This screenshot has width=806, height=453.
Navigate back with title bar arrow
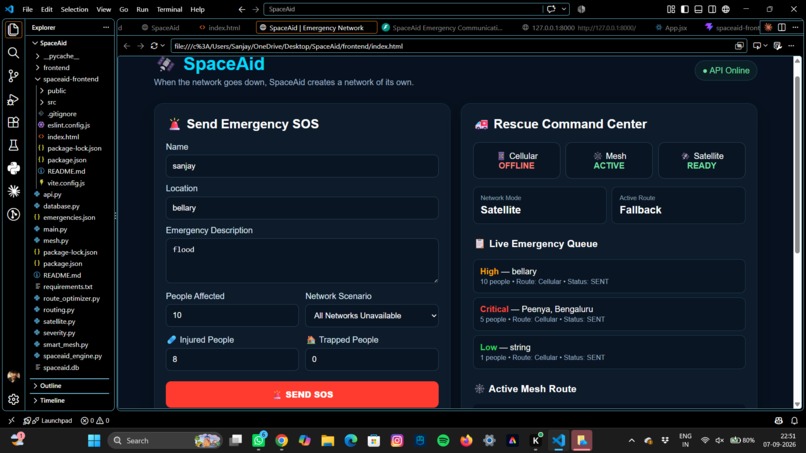click(x=242, y=9)
